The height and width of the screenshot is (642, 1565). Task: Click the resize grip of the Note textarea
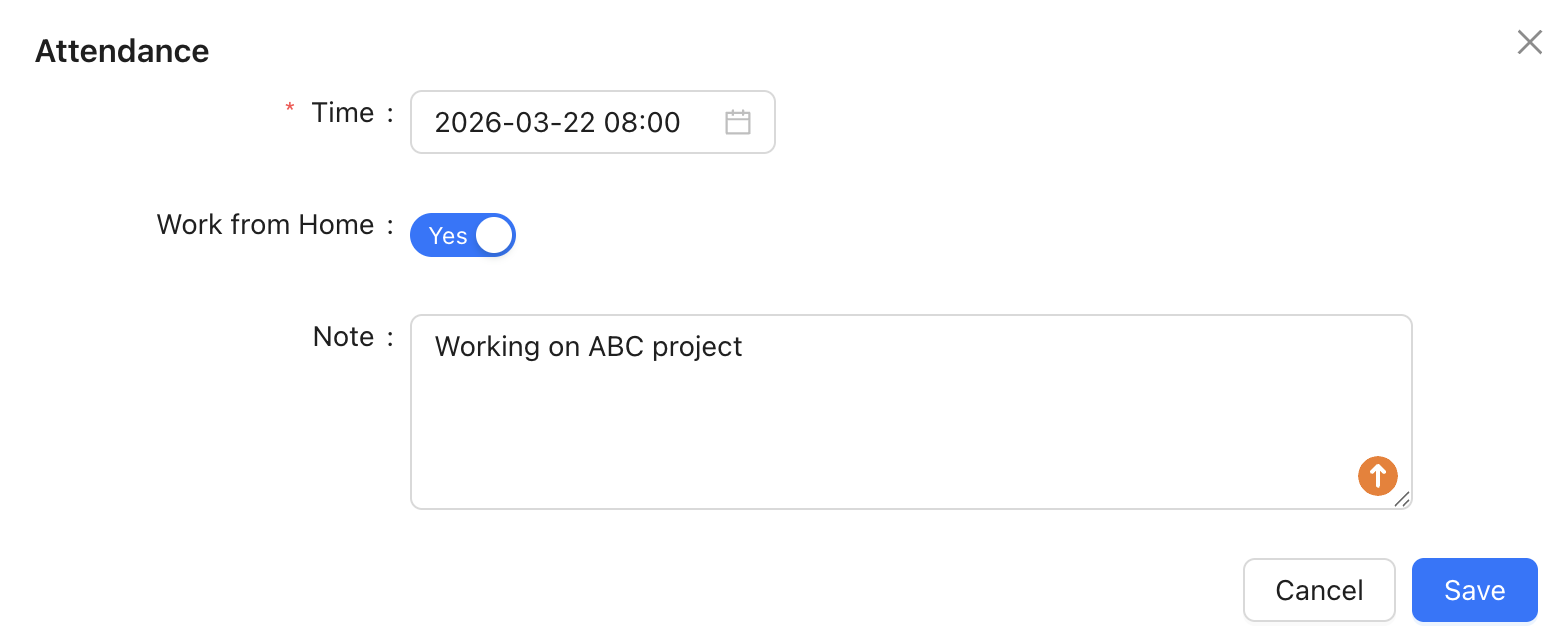pyautogui.click(x=1402, y=499)
